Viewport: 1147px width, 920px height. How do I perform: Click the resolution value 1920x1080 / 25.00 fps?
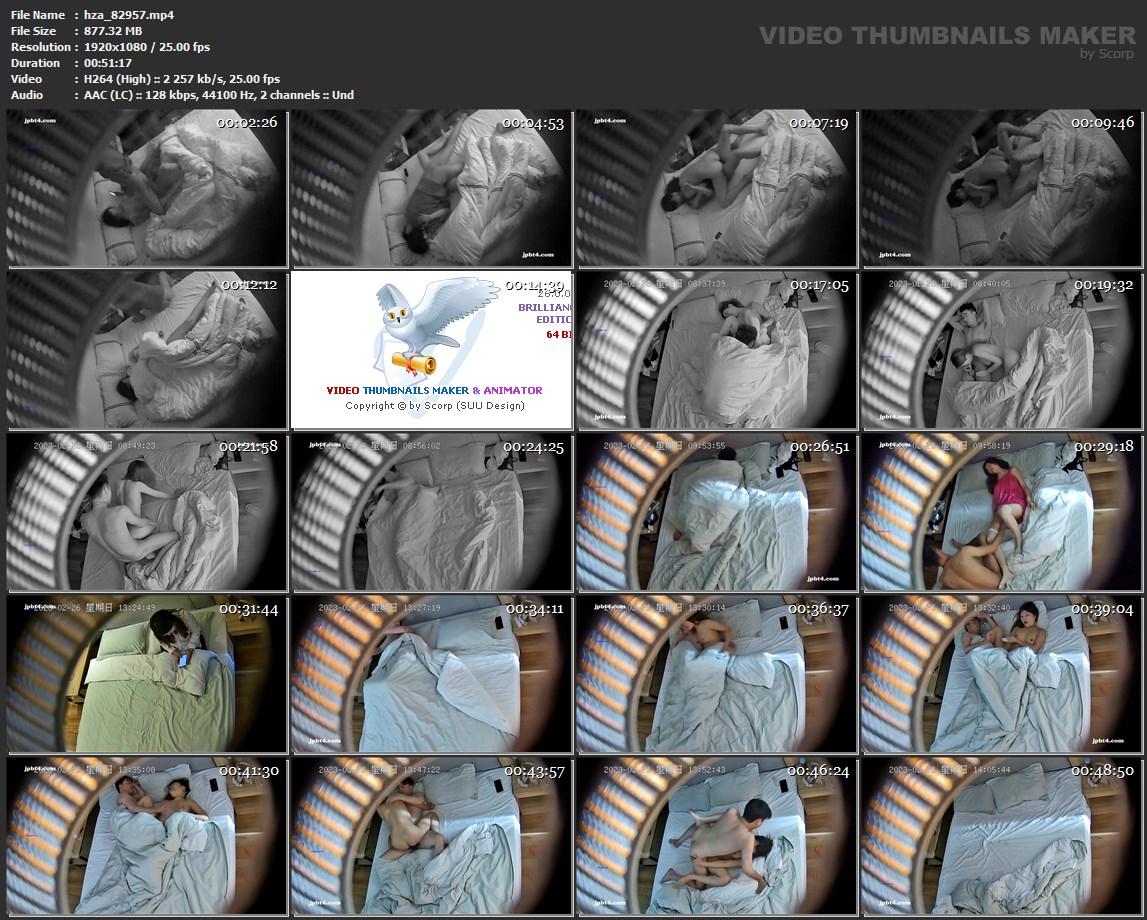(147, 47)
